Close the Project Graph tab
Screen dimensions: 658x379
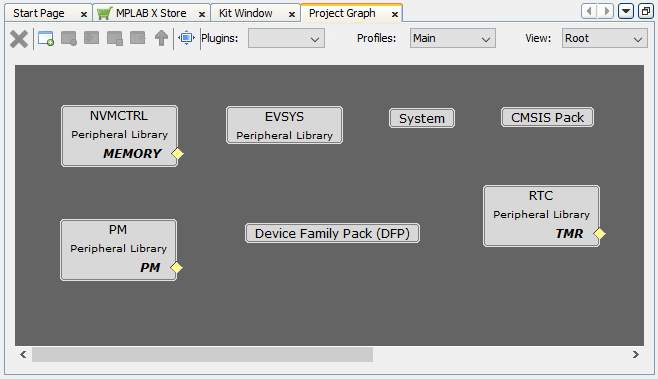(395, 15)
